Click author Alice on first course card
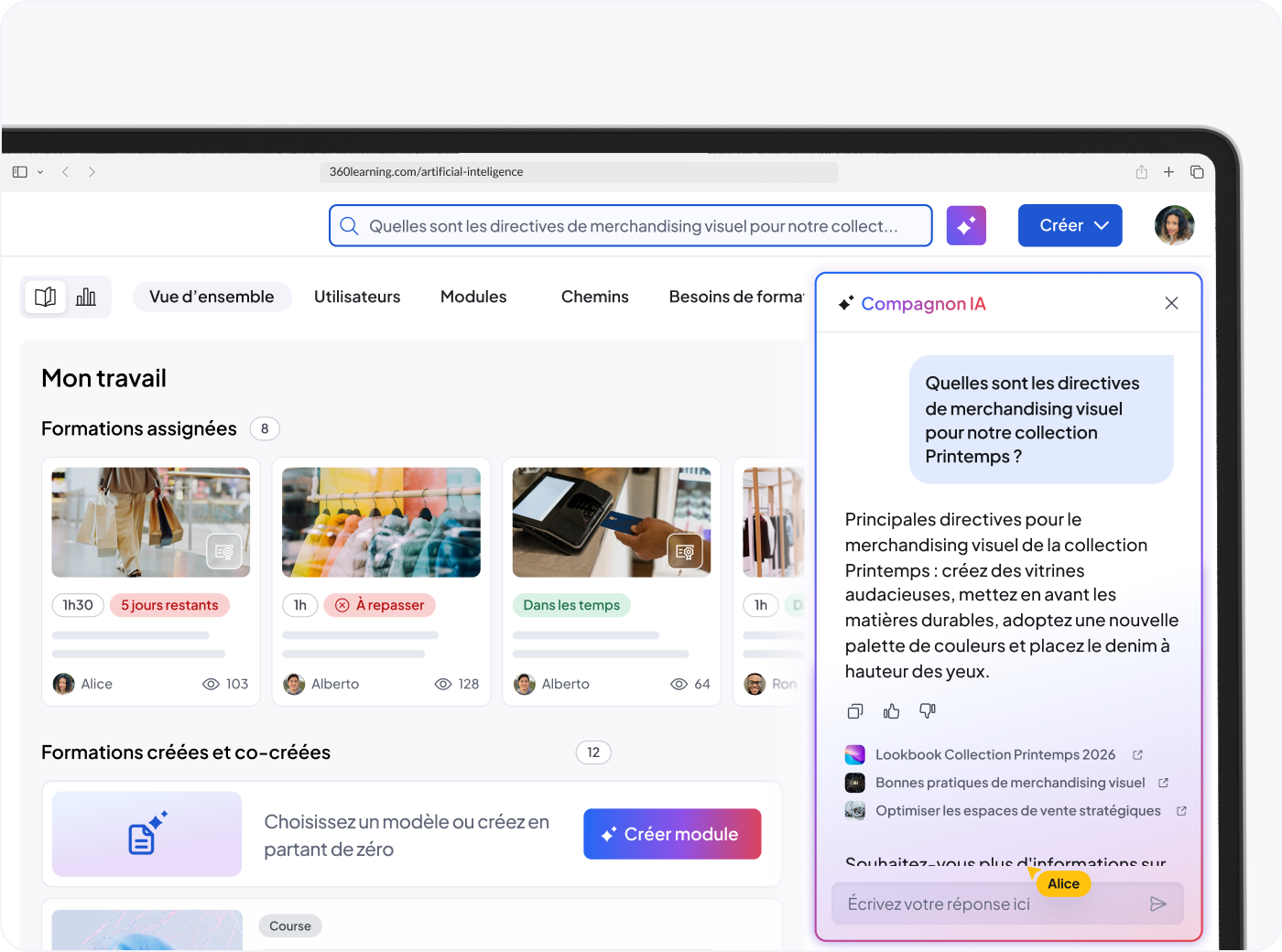This screenshot has height=952, width=1282. [83, 684]
